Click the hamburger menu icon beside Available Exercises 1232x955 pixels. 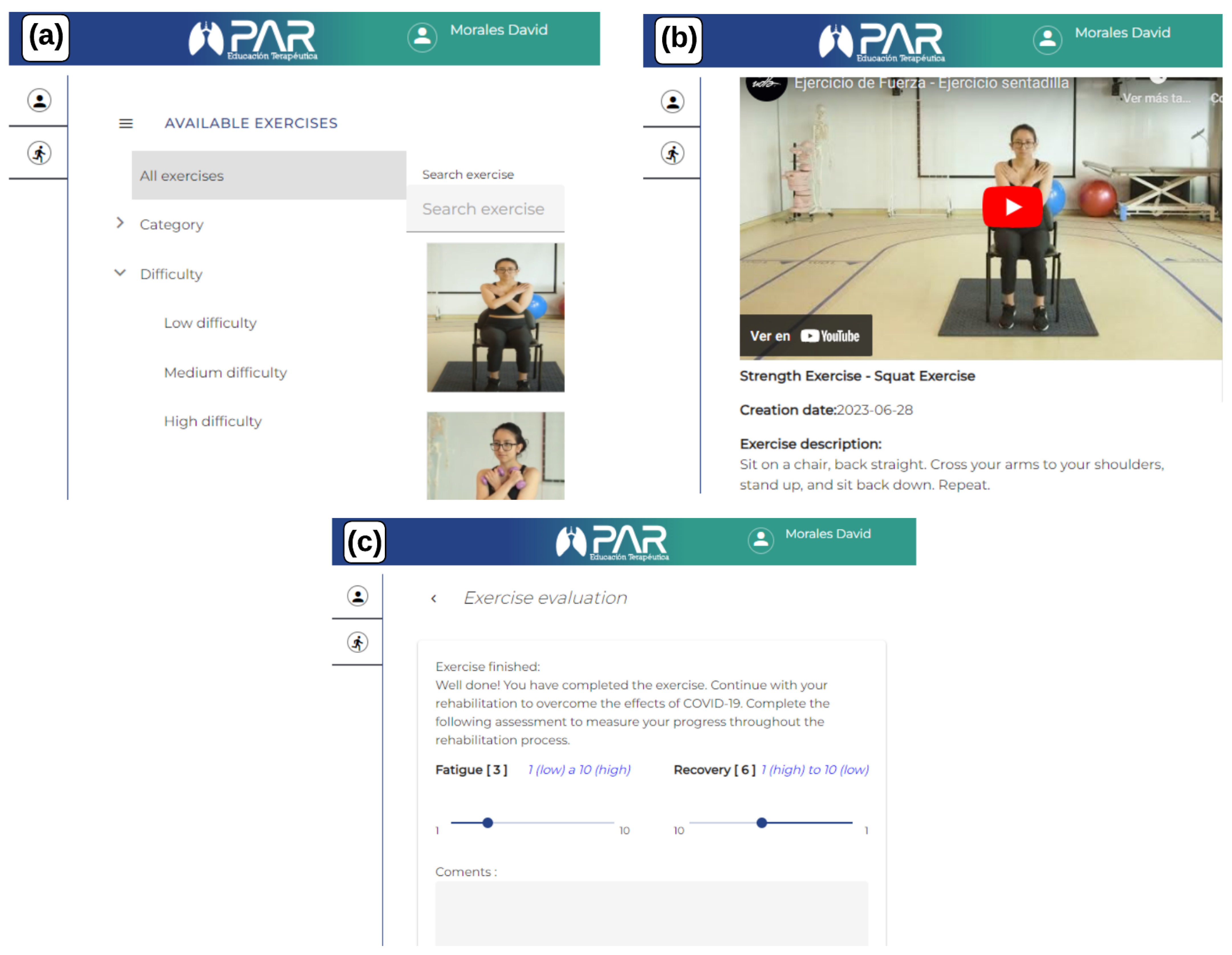coord(126,123)
